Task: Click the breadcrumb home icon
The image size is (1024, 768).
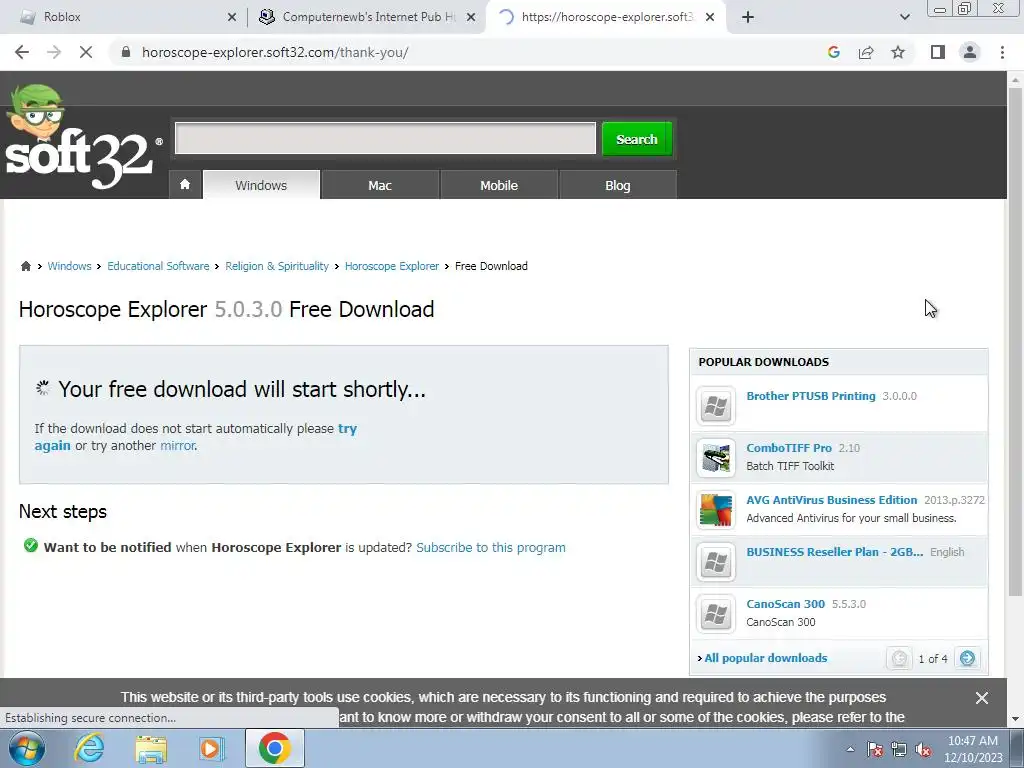Action: pos(25,266)
